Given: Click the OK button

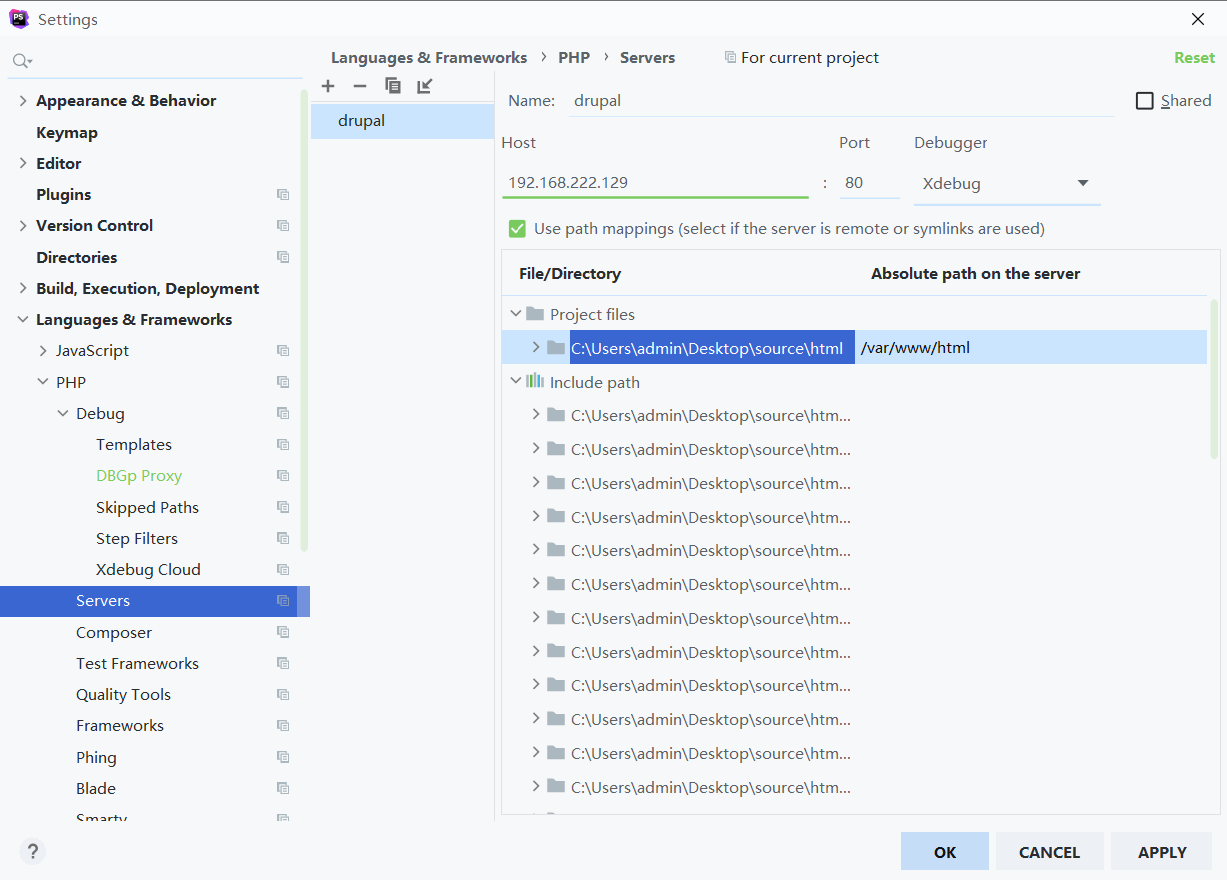Looking at the screenshot, I should 945,852.
